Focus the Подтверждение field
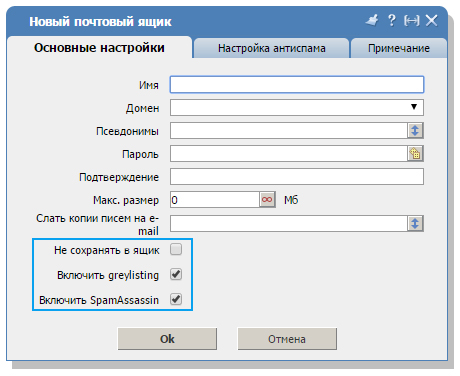460x376 pixels. (x=297, y=176)
